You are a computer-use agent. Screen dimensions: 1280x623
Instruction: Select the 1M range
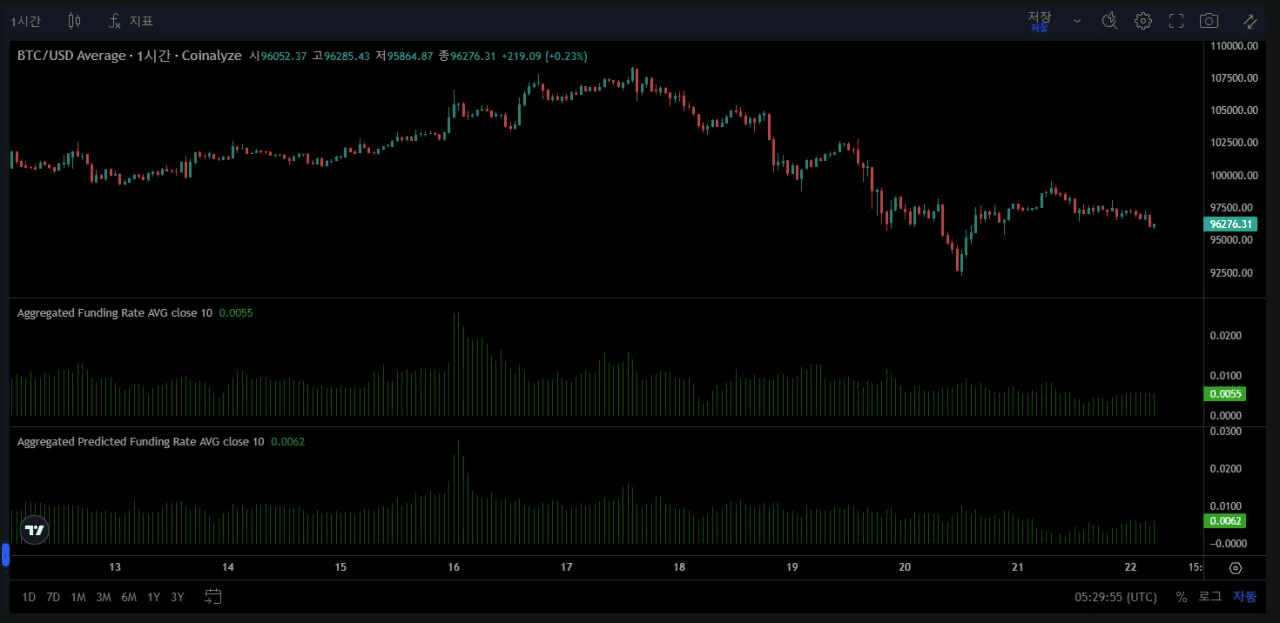pos(78,597)
